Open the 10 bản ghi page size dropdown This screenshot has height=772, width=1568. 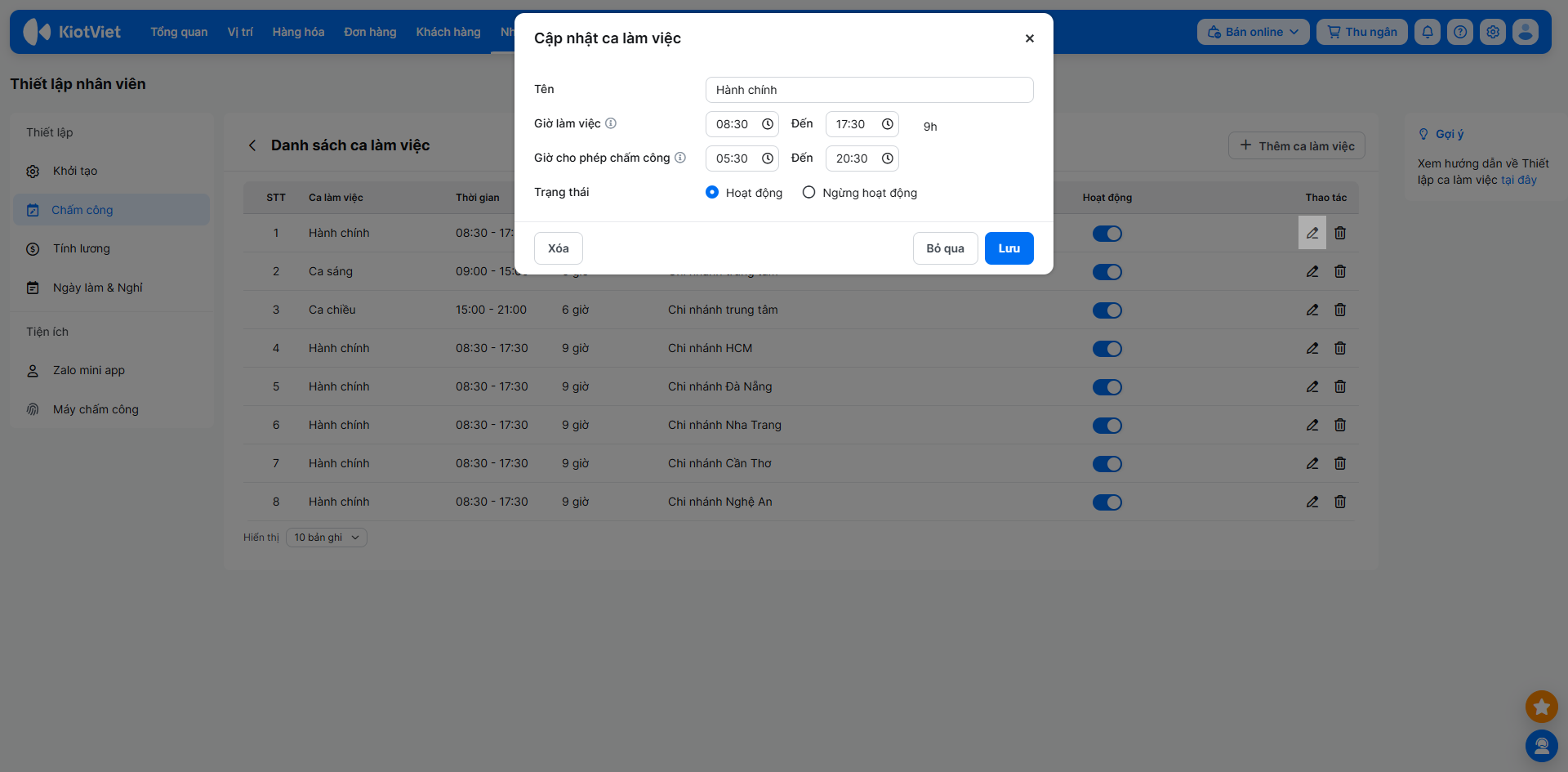[x=327, y=538]
